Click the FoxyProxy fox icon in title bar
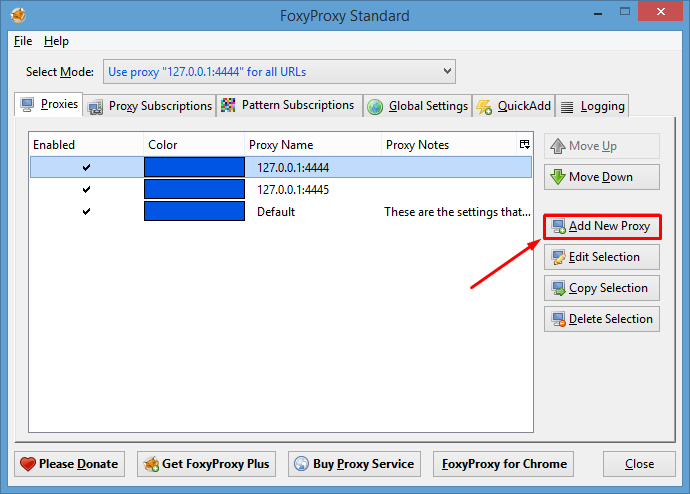The width and height of the screenshot is (690, 494). tap(18, 15)
